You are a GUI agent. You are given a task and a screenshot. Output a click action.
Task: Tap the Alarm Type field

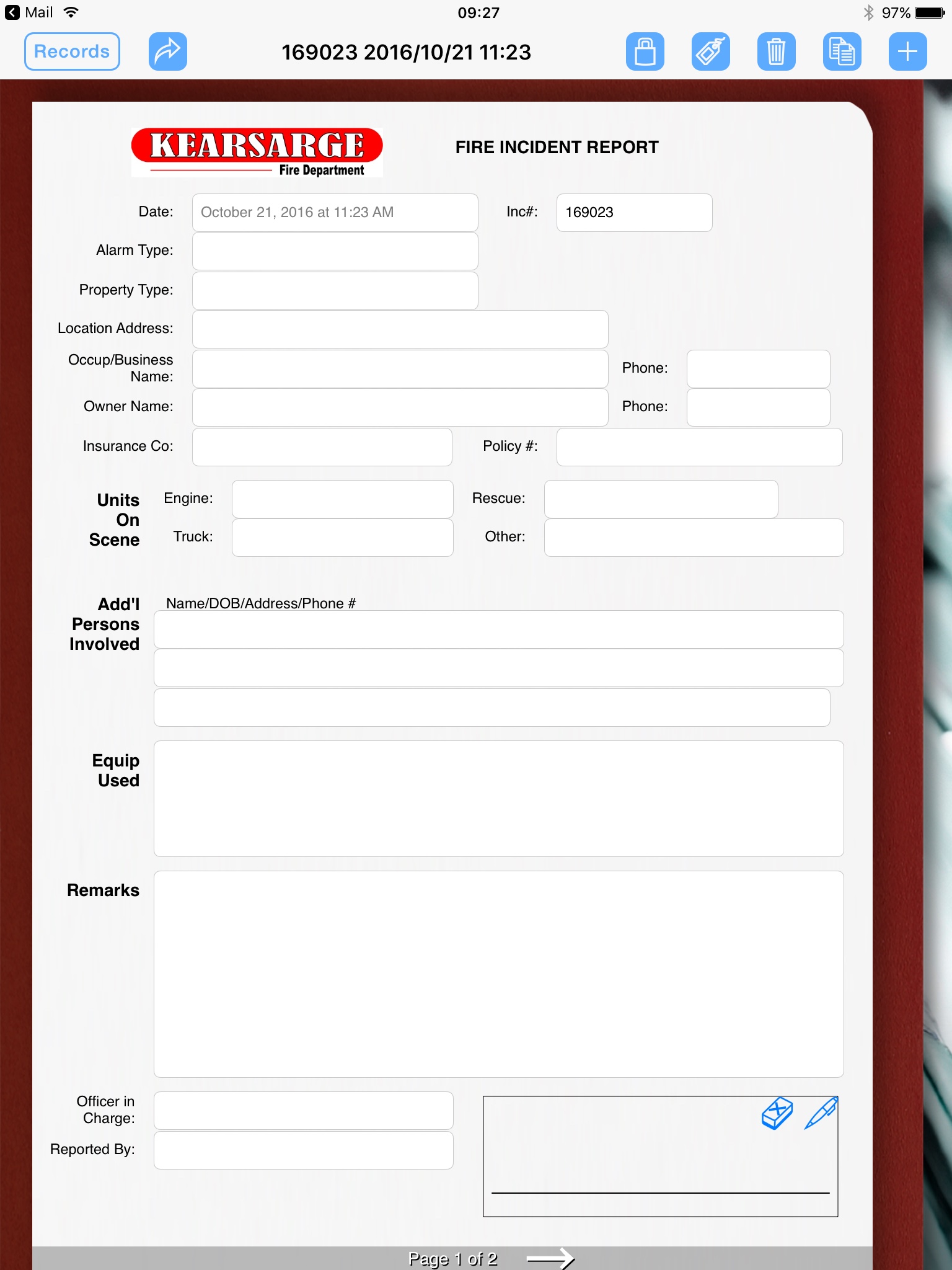click(x=335, y=251)
